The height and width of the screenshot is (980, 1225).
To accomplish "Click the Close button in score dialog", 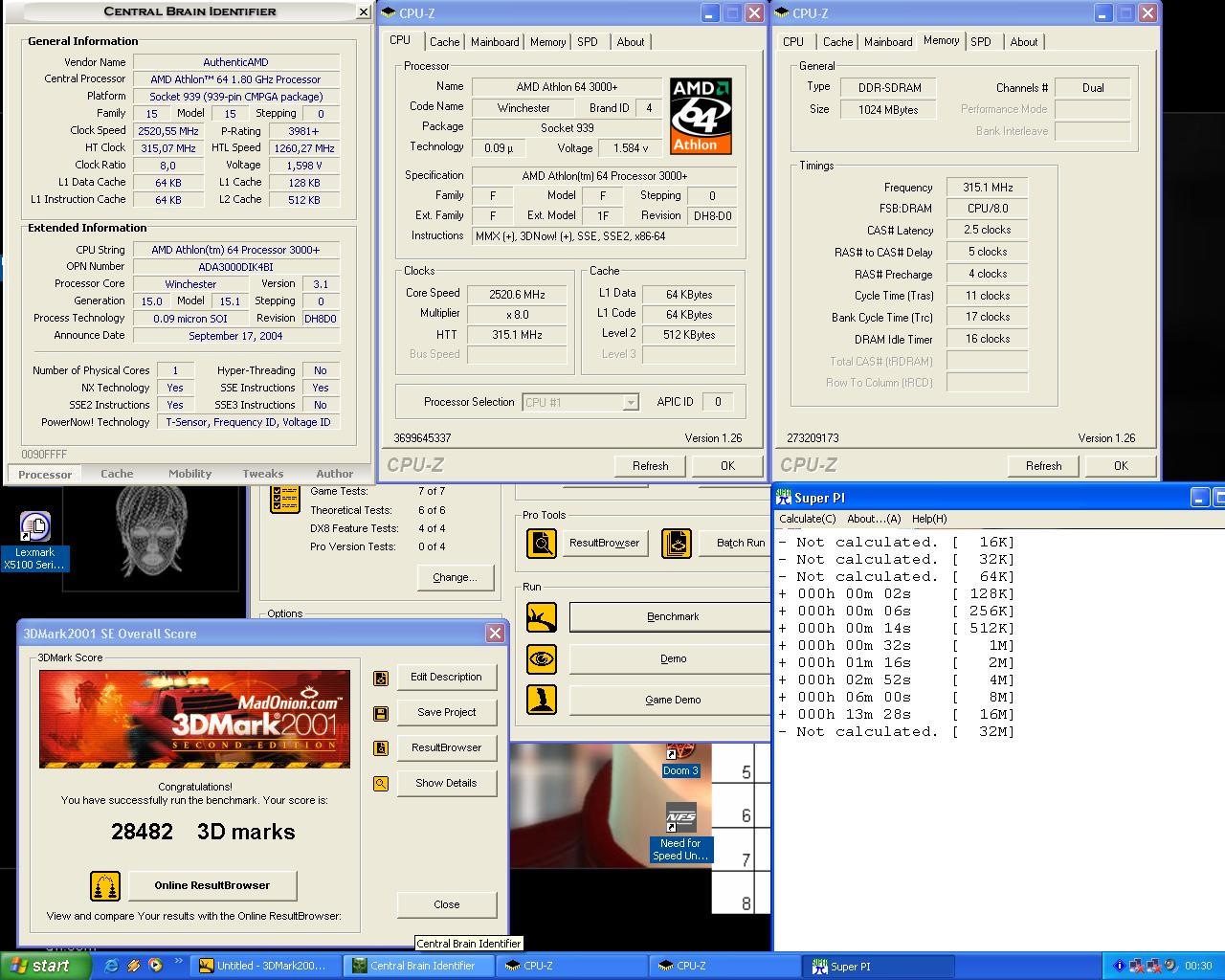I will coord(447,904).
